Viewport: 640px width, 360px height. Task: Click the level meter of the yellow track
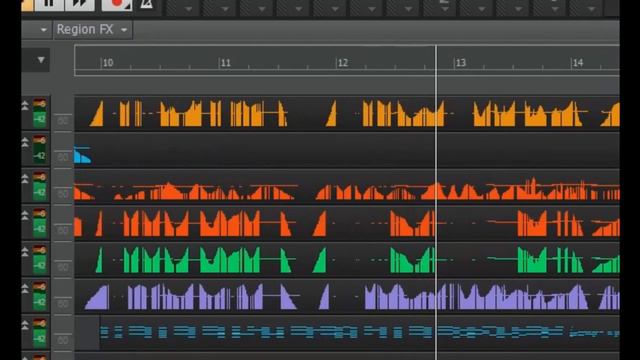(x=40, y=113)
